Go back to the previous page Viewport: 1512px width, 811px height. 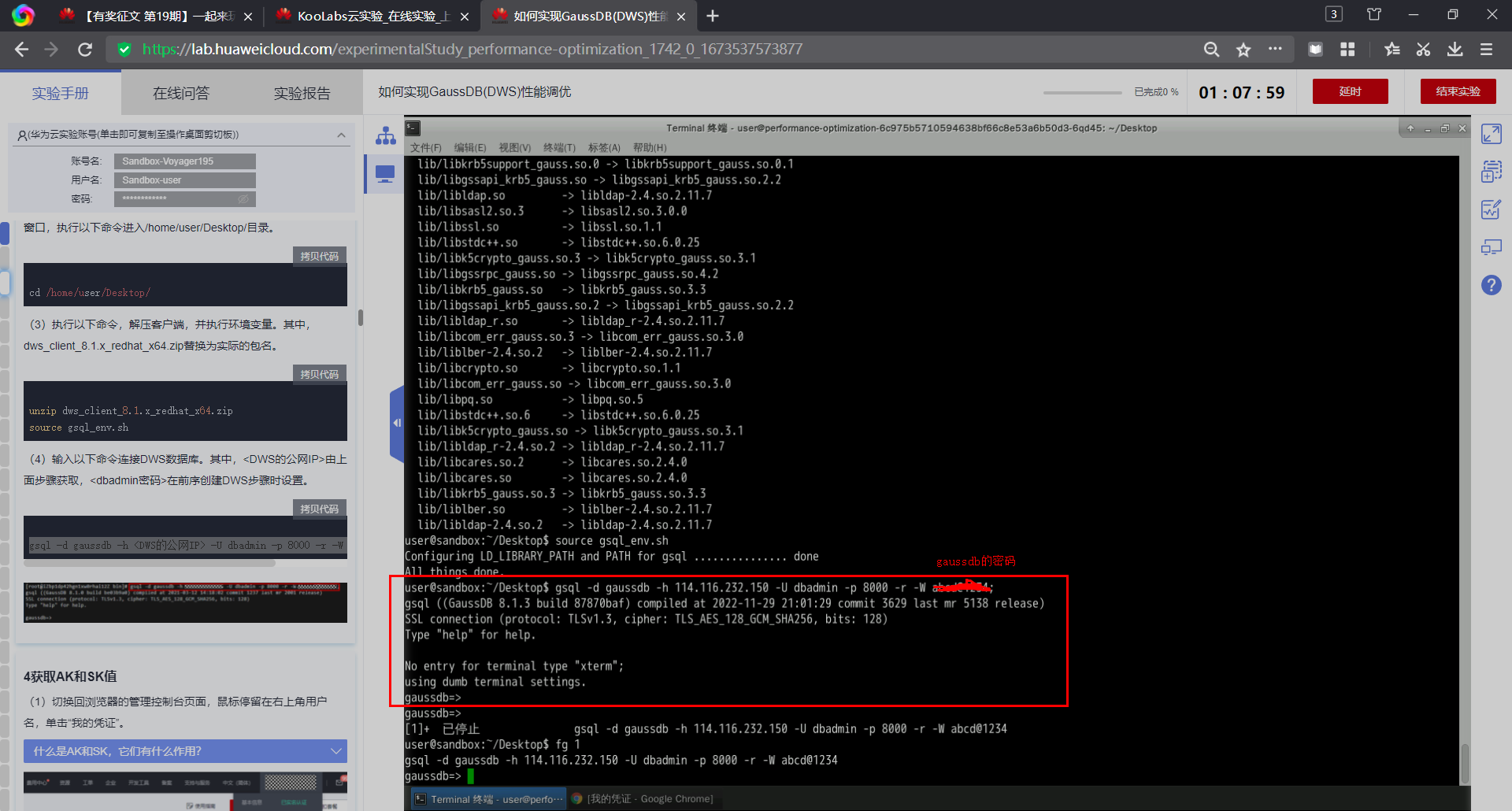point(21,50)
